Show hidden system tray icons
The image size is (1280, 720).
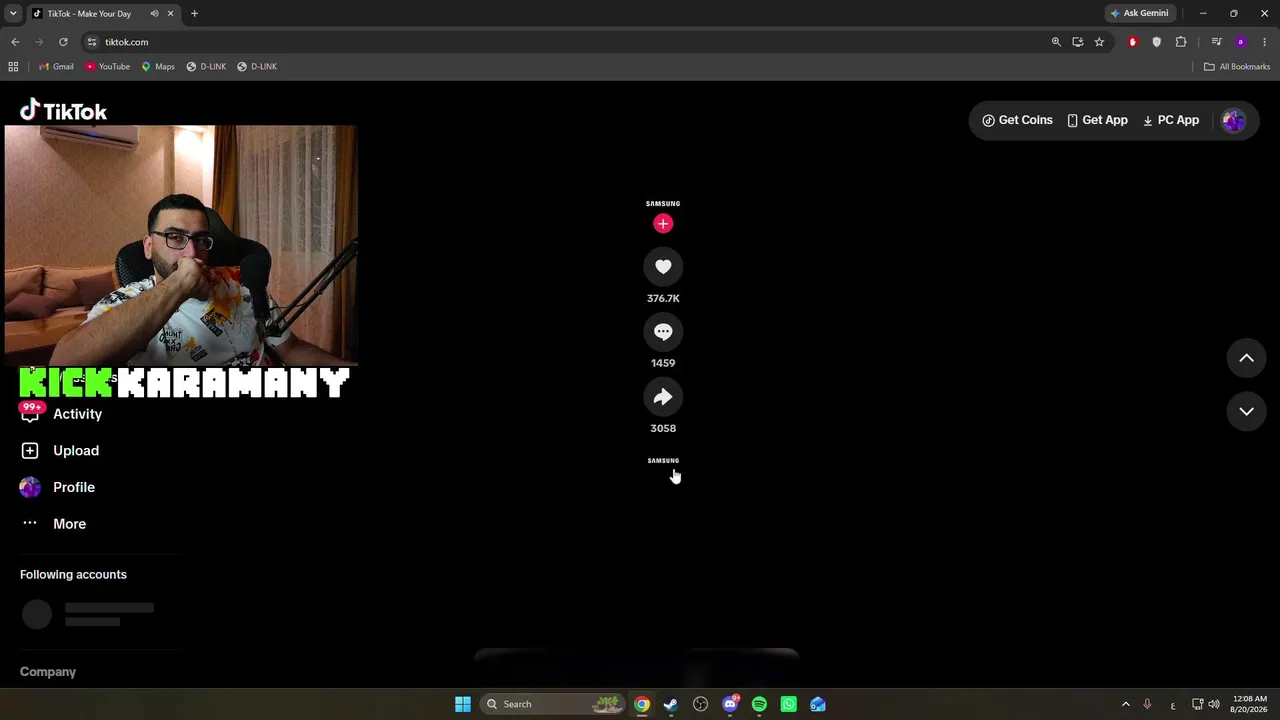[1125, 704]
